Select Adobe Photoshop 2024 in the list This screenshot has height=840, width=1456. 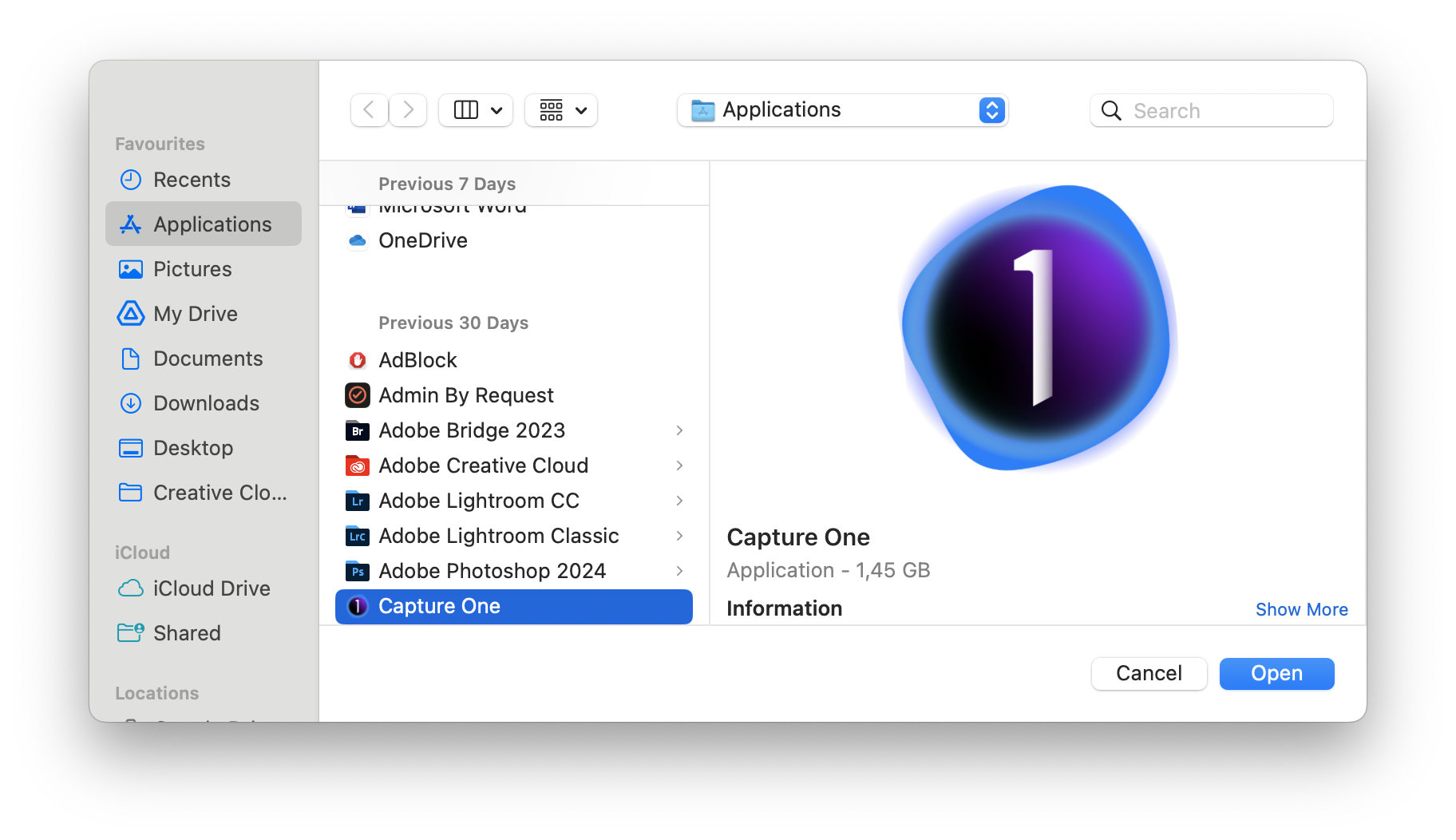514,571
